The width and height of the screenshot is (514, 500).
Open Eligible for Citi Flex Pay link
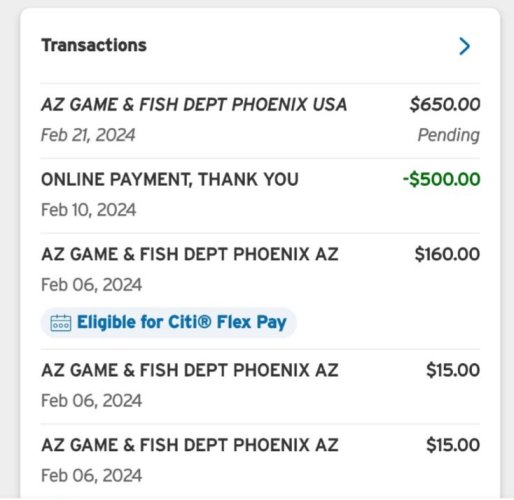(168, 322)
